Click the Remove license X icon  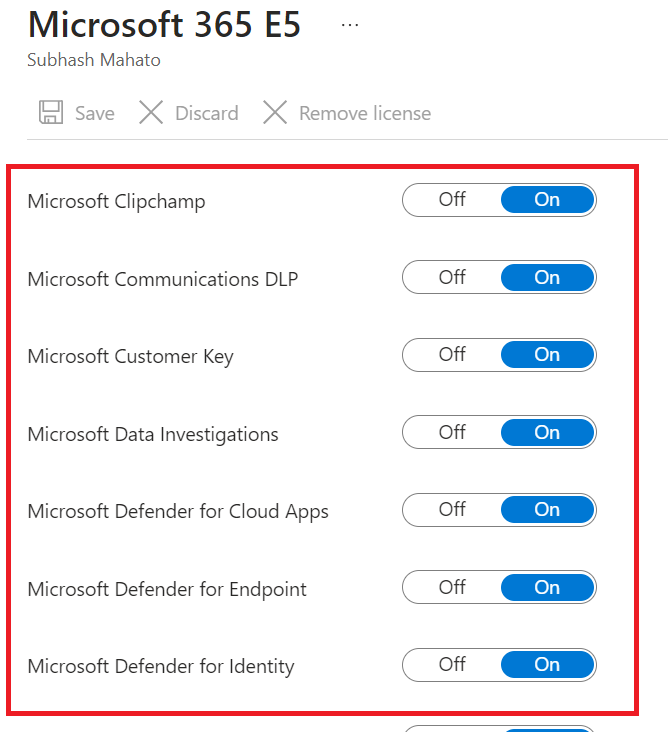point(275,112)
